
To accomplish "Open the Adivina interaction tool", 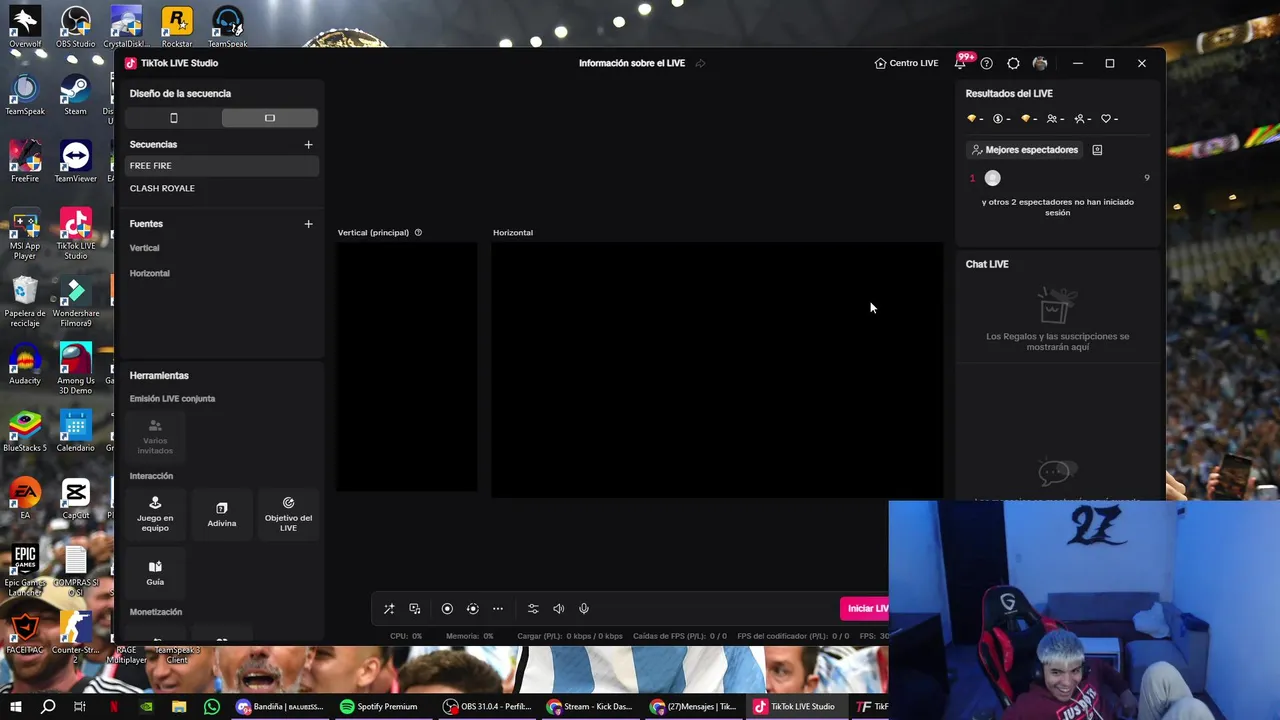I will [x=222, y=514].
